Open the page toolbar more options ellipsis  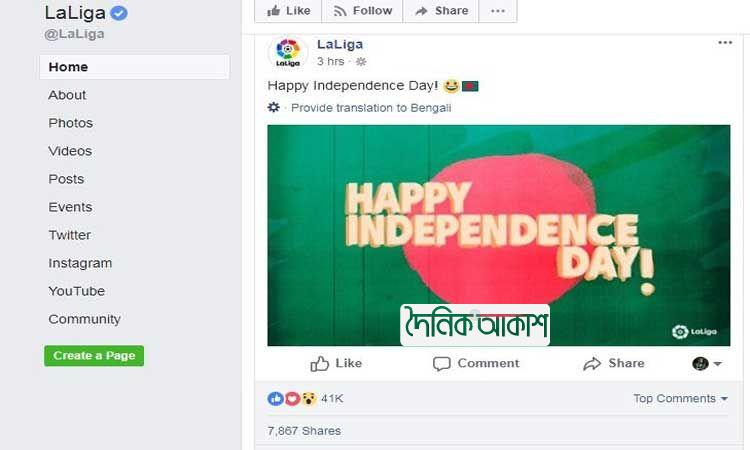click(498, 11)
